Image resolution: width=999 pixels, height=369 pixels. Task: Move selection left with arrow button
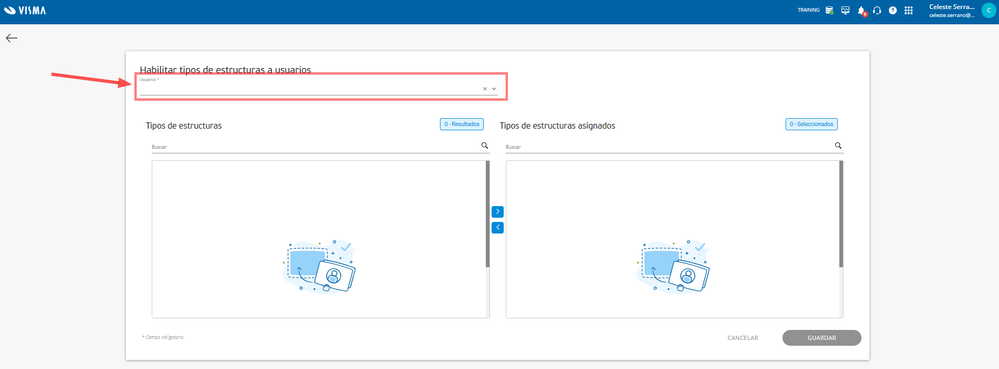click(498, 228)
